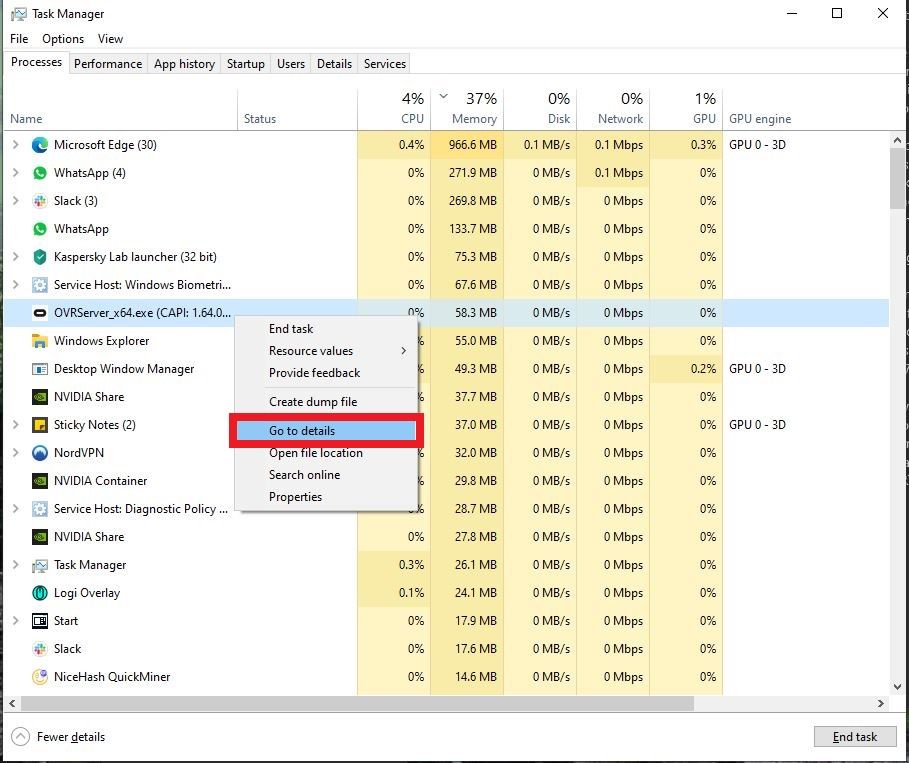The image size is (909, 763).
Task: Switch to the Performance tab
Action: point(108,63)
